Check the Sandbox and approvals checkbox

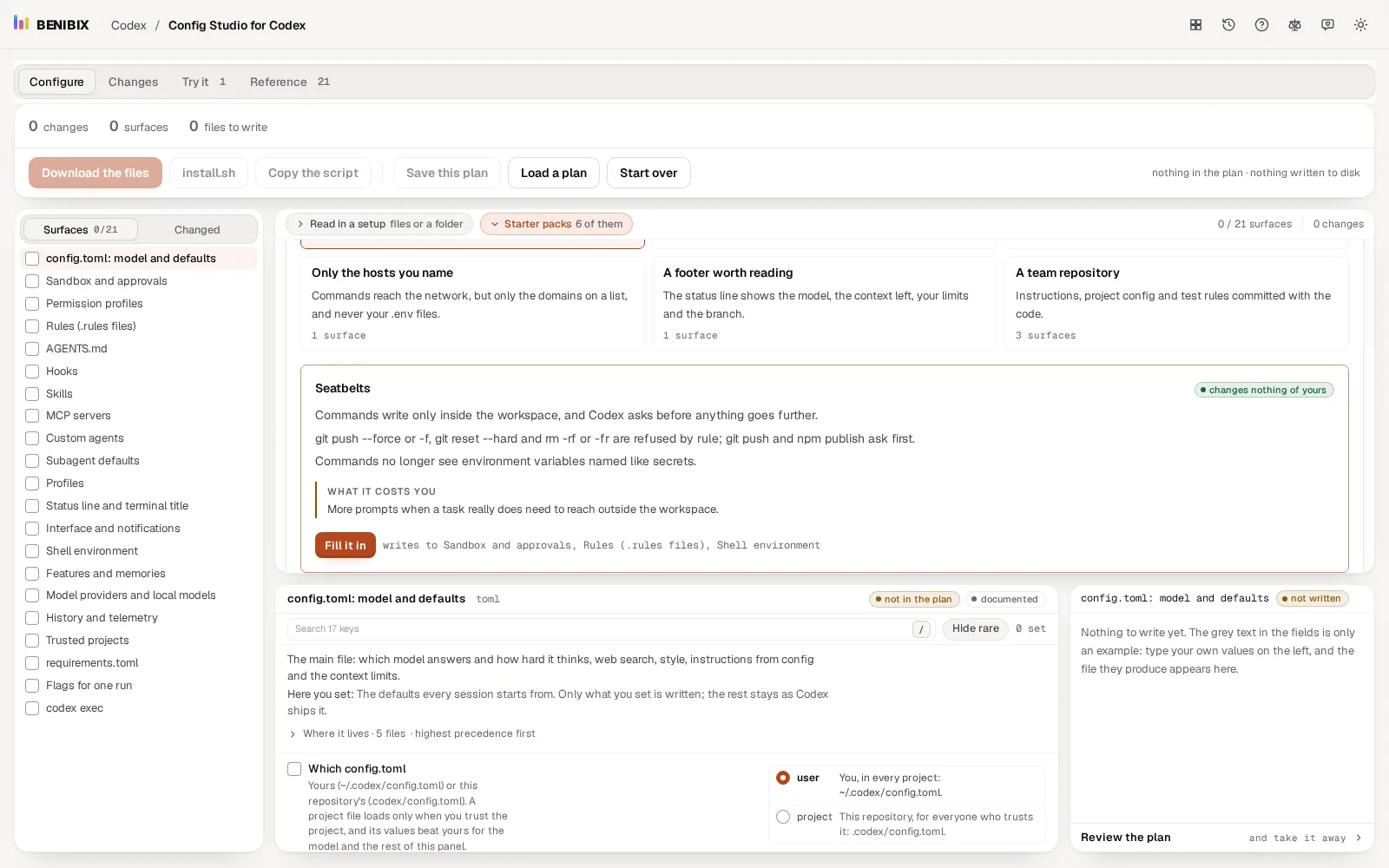(x=32, y=281)
